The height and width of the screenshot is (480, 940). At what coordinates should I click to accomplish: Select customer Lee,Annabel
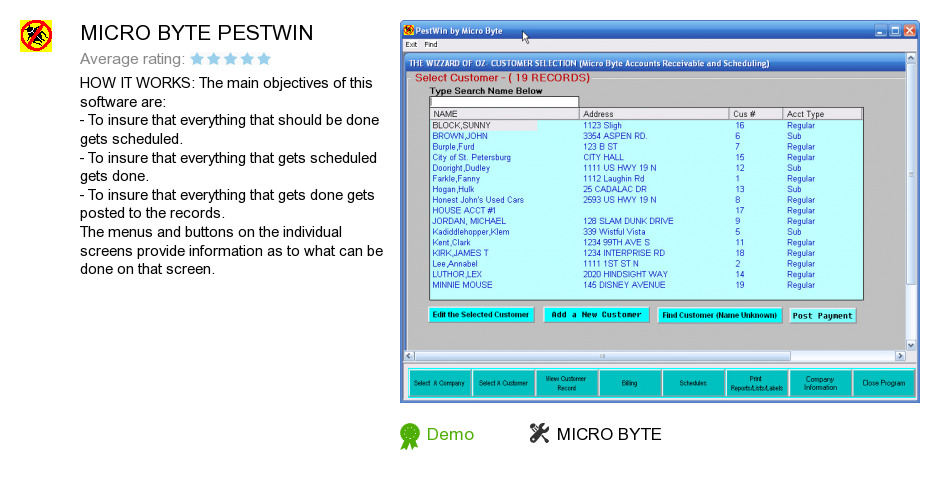455,264
